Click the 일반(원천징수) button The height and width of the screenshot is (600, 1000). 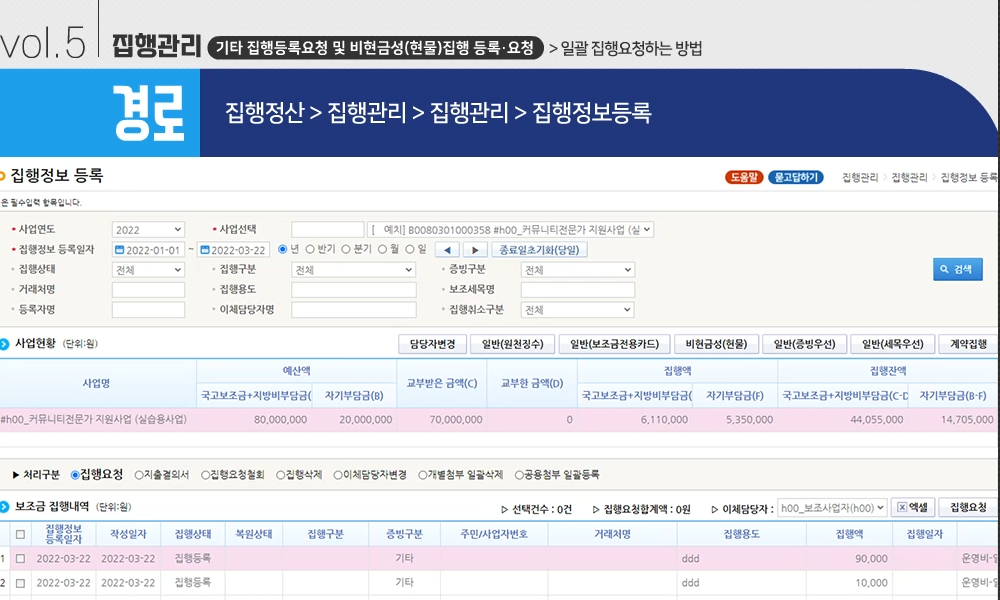(x=512, y=344)
